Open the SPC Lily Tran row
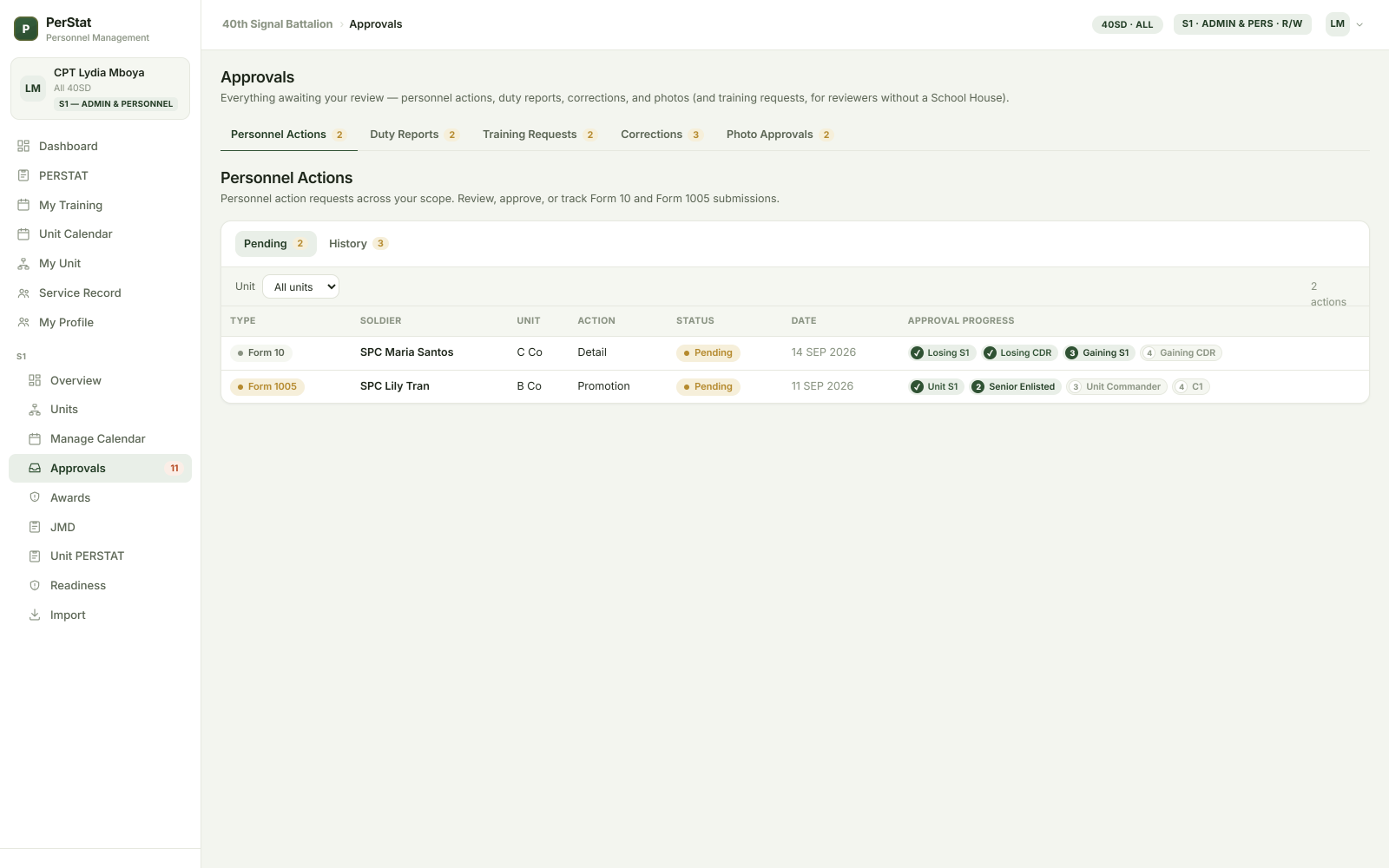1389x868 pixels. coord(795,386)
